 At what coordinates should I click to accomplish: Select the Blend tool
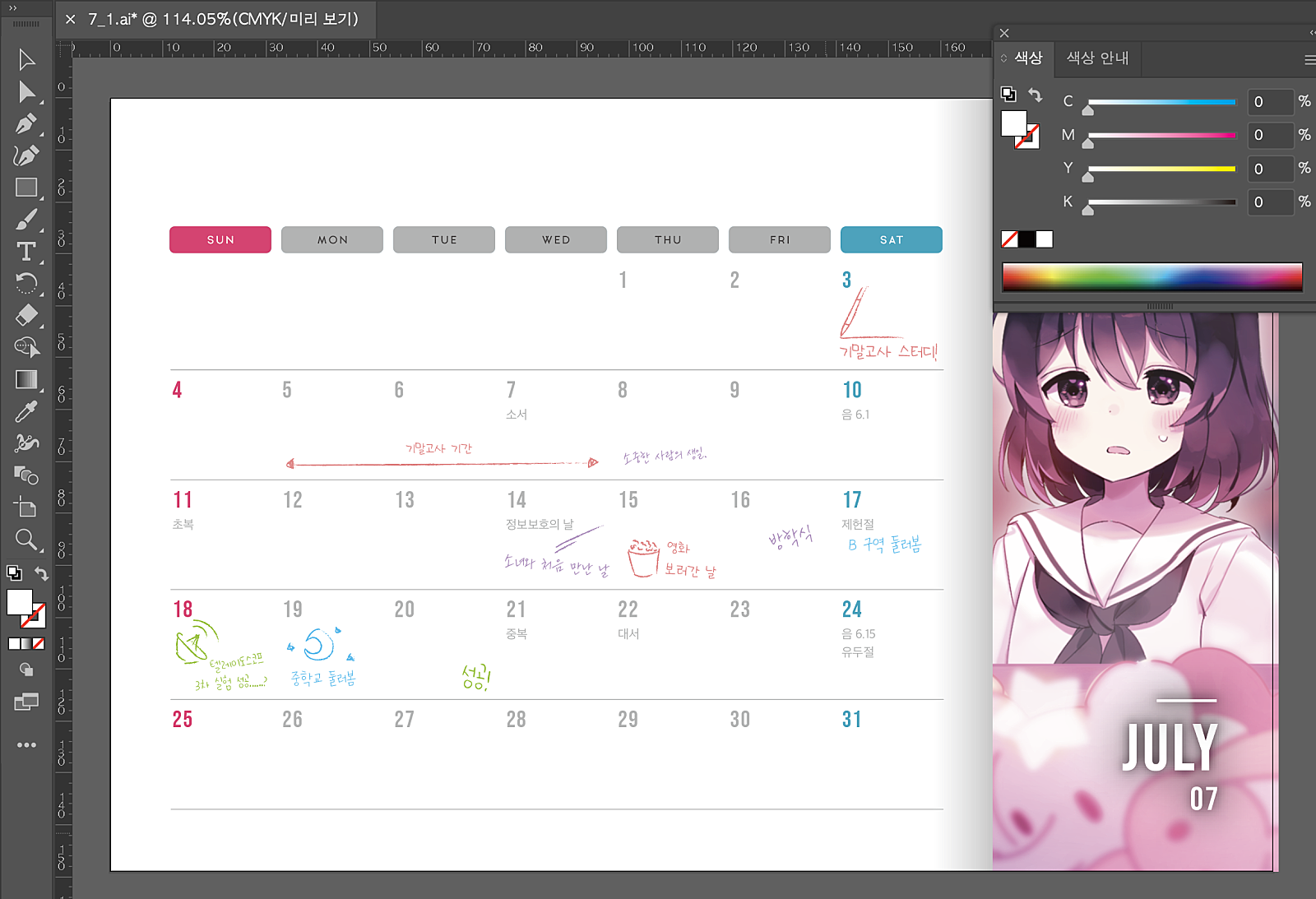pos(26,475)
